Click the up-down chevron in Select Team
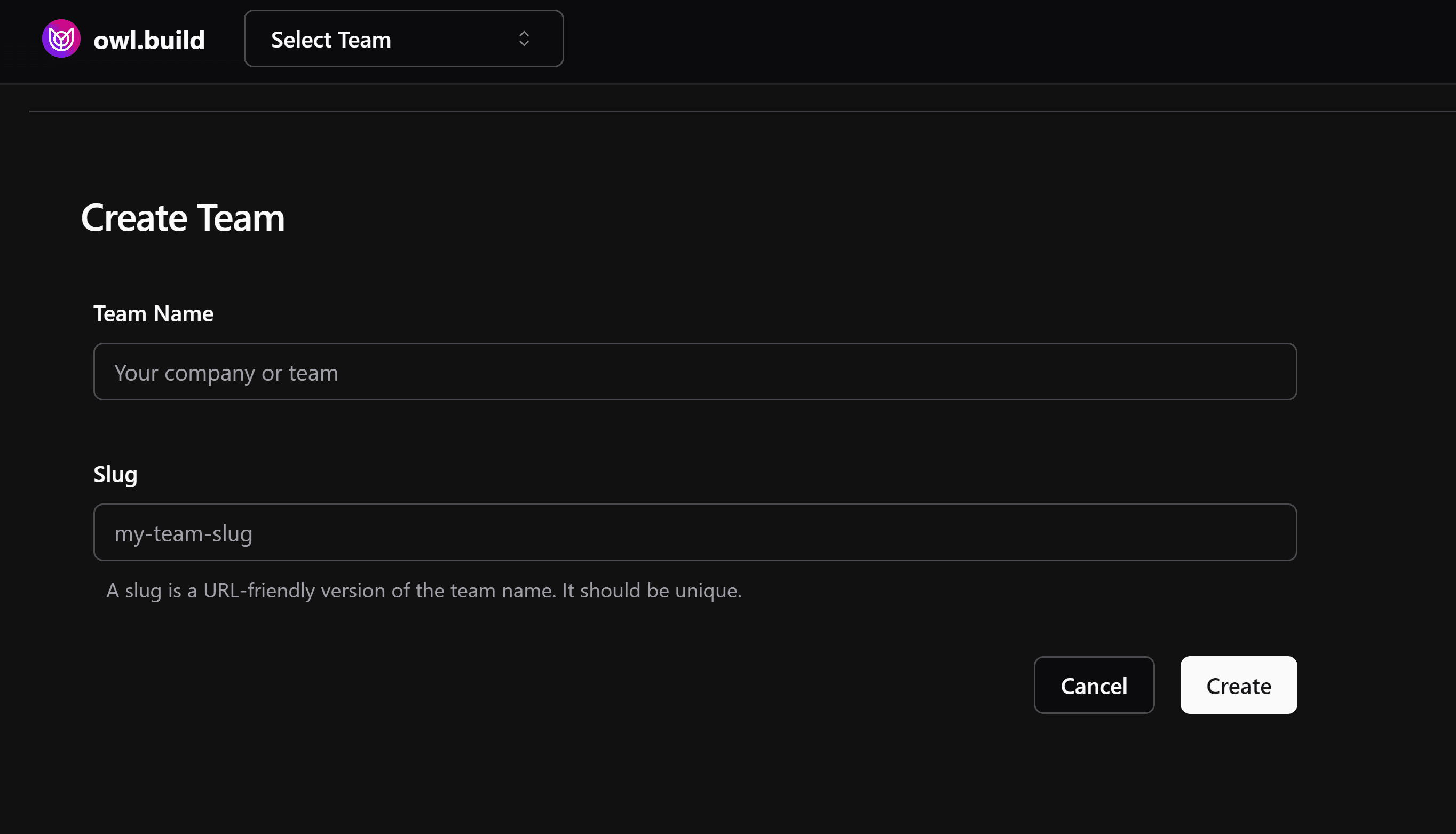1456x834 pixels. click(x=523, y=39)
